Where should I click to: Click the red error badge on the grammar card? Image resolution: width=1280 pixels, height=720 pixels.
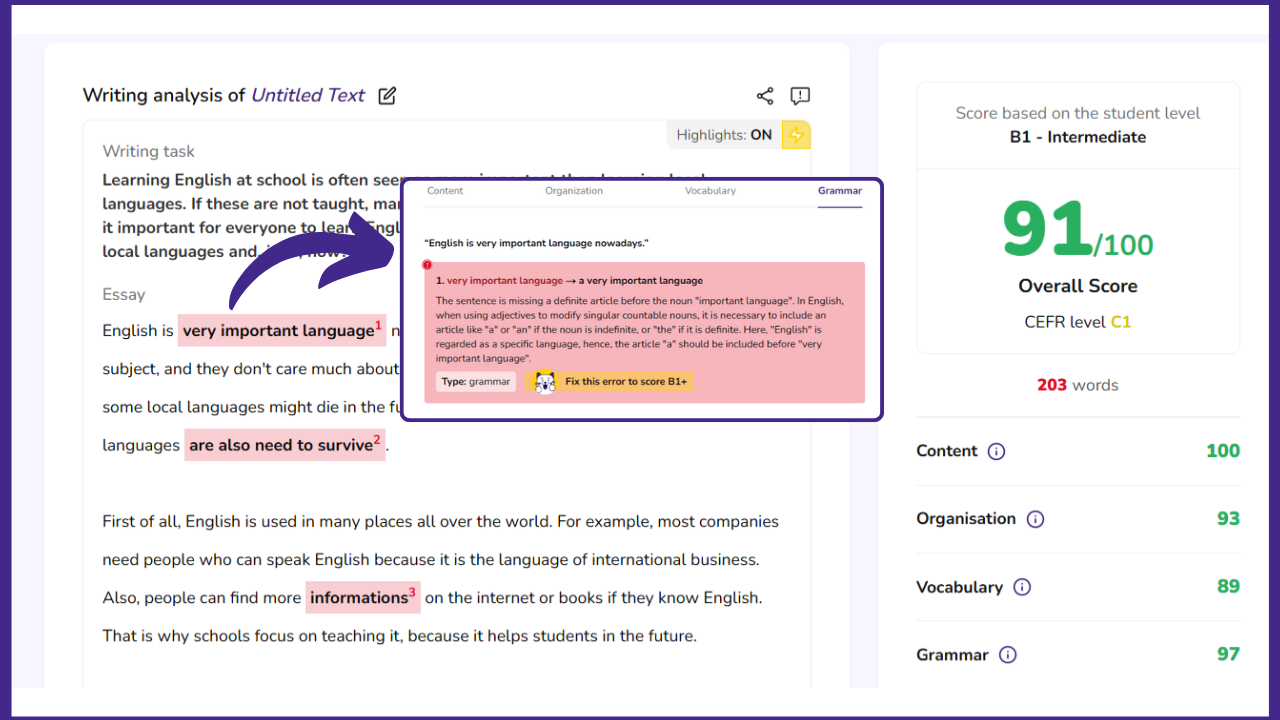tap(426, 264)
